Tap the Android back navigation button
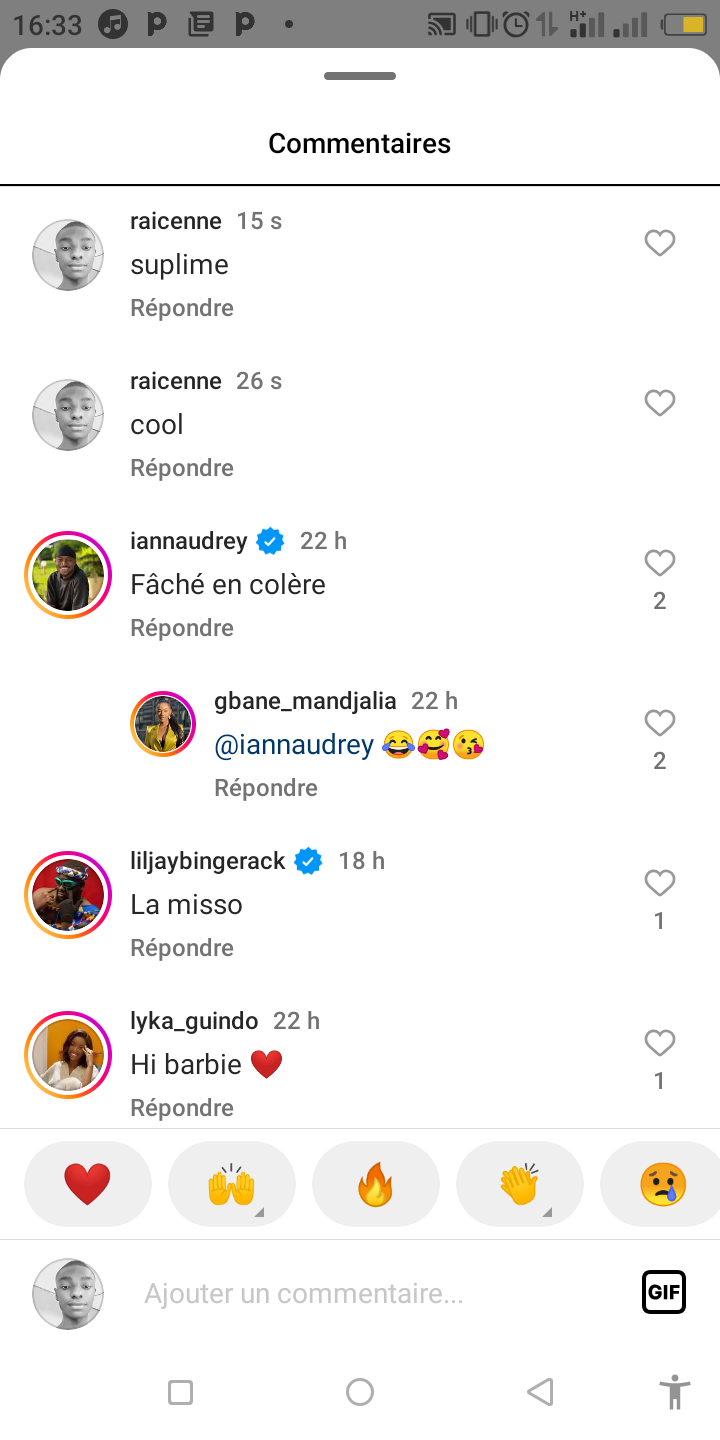 coord(540,1392)
